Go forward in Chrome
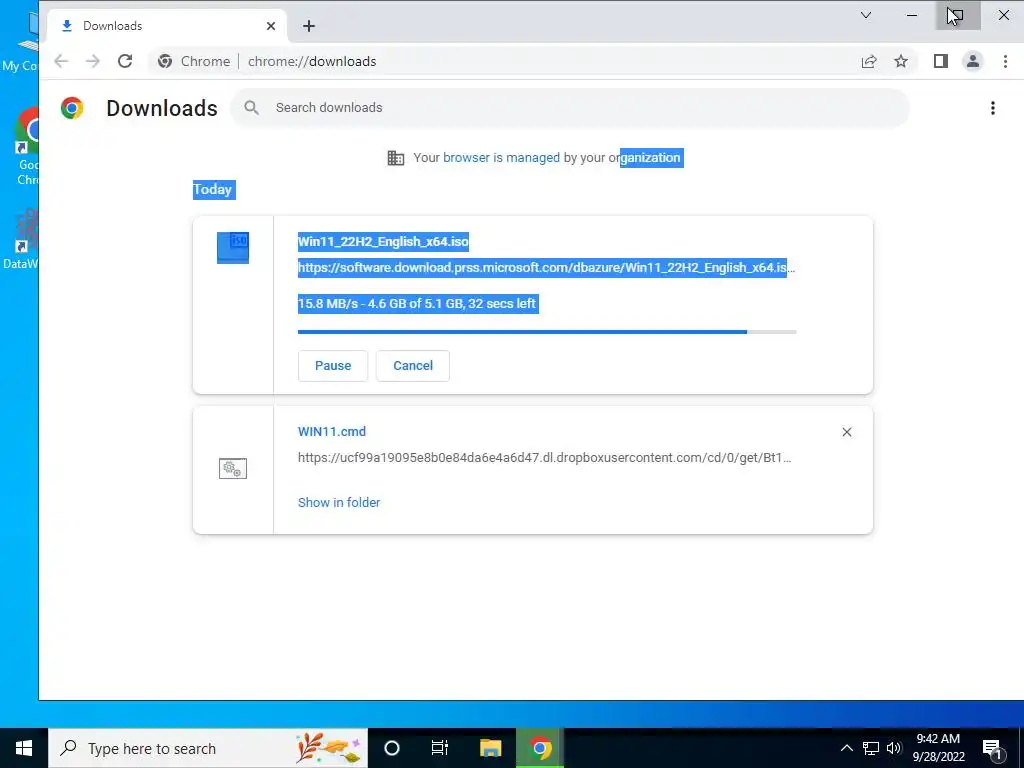The width and height of the screenshot is (1024, 768). (x=93, y=61)
